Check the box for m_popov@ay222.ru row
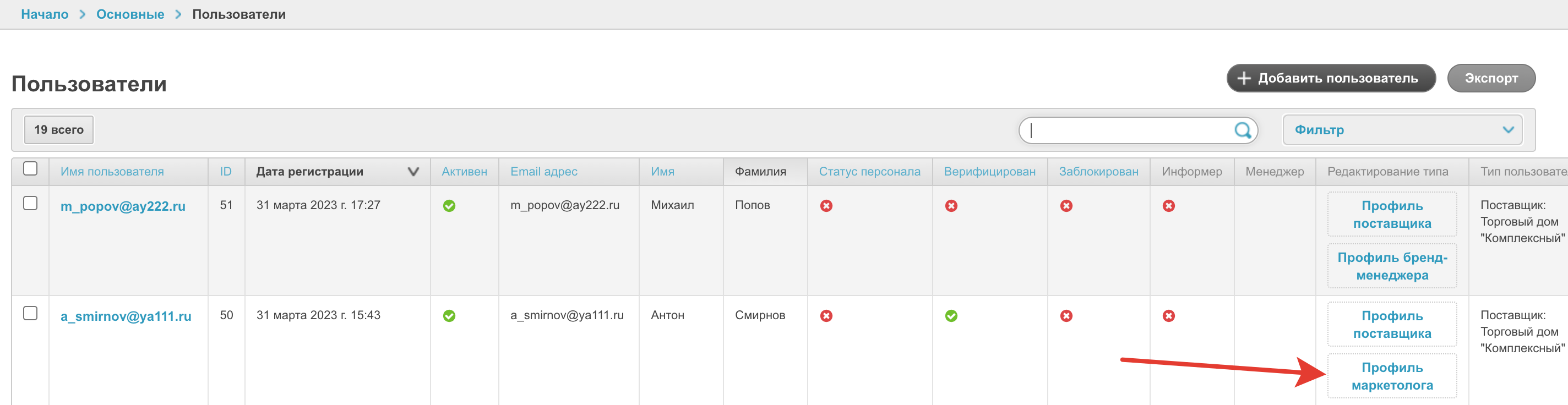Screen dimensions: 1568x405 click(x=30, y=203)
